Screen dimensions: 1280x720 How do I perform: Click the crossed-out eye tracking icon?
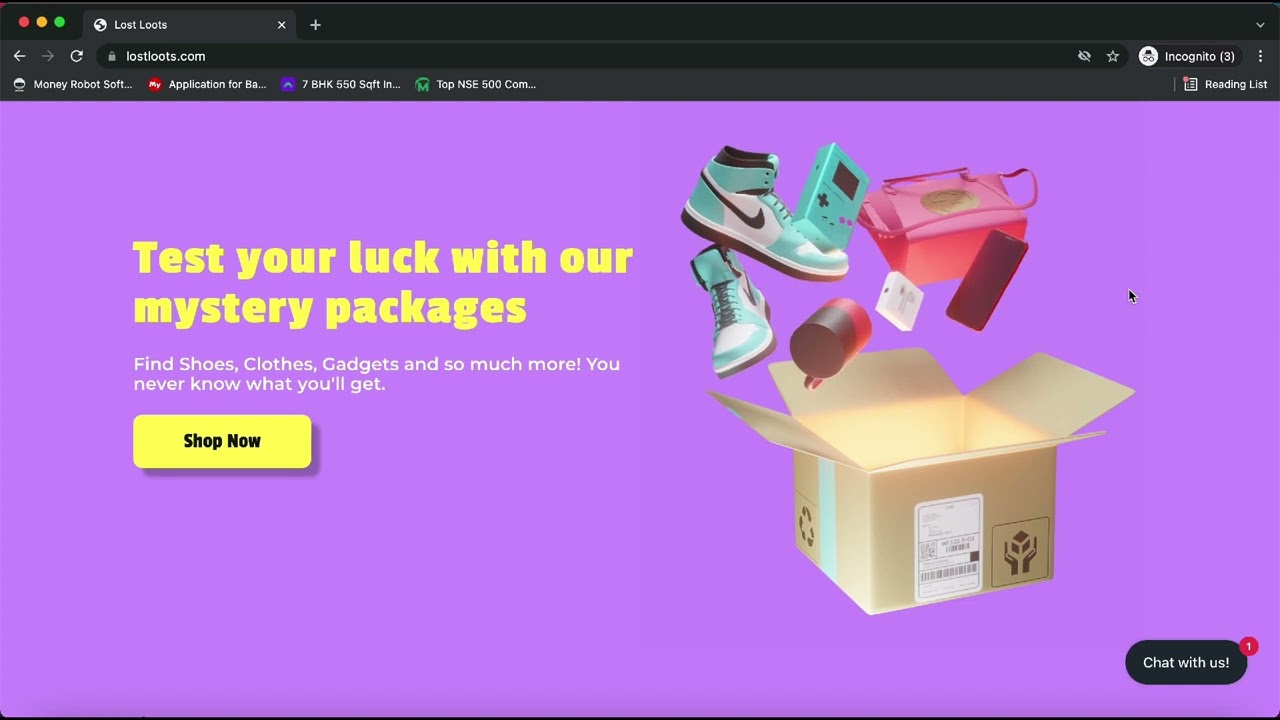(x=1084, y=56)
